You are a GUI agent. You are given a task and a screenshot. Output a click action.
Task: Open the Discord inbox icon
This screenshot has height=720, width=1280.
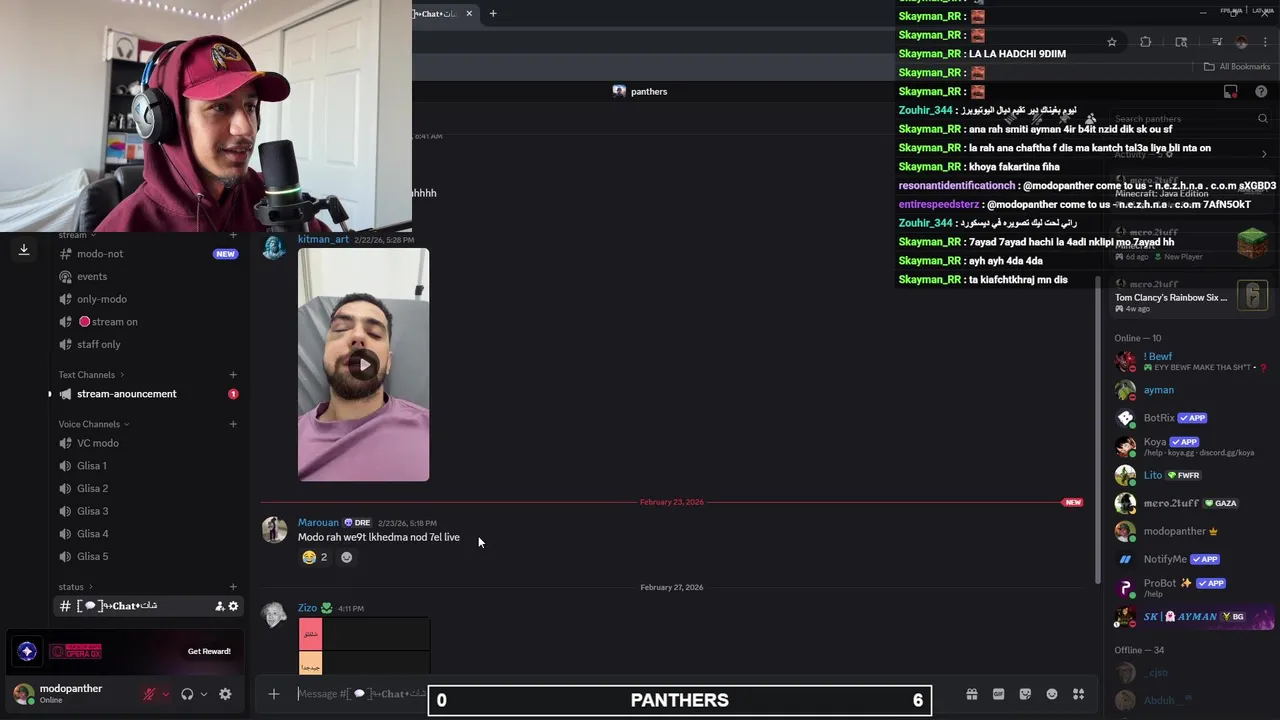1231,91
